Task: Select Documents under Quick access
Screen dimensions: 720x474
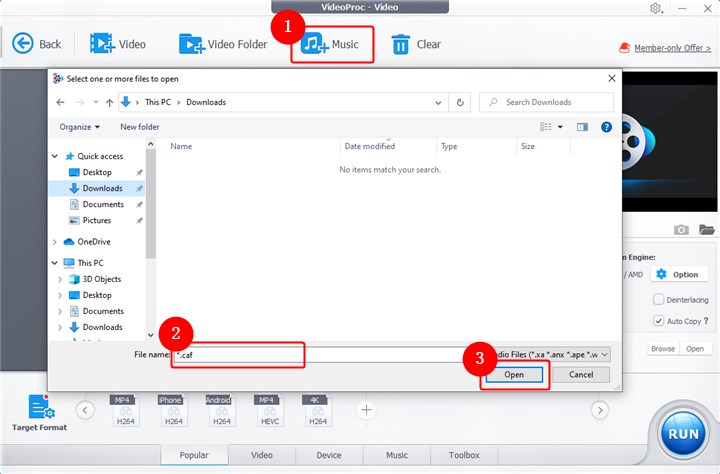Action: click(103, 204)
